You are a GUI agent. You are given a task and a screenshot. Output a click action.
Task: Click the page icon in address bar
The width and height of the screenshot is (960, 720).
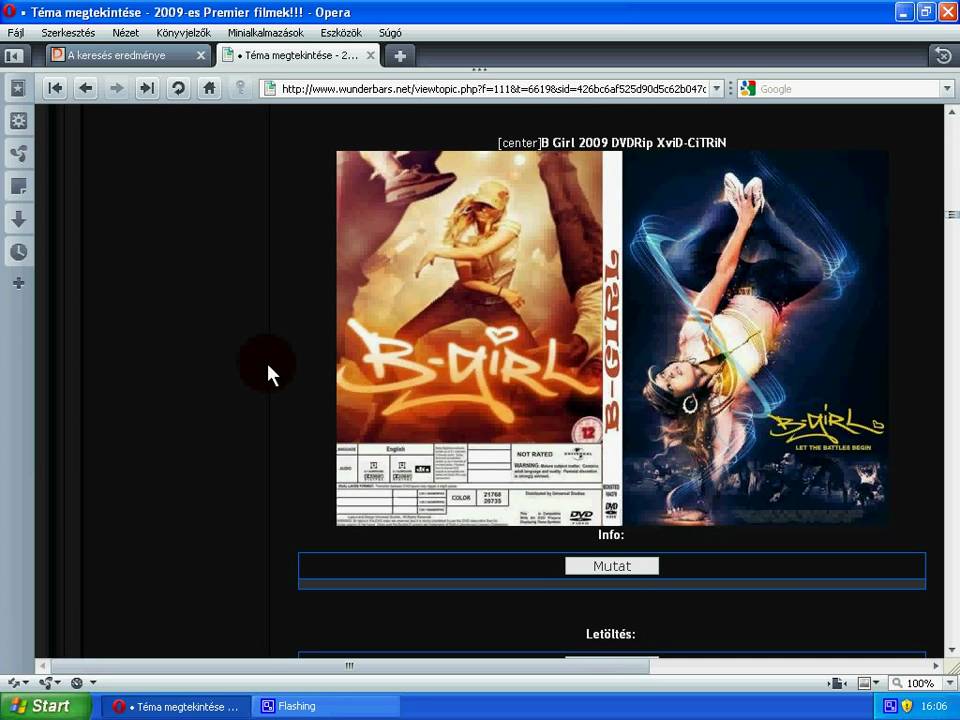click(x=269, y=89)
